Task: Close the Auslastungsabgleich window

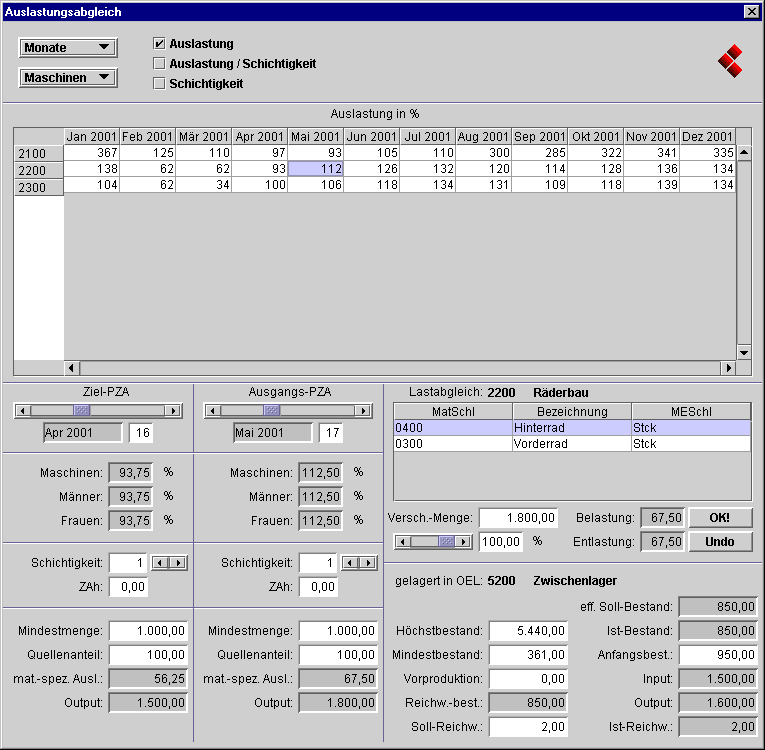Action: tap(751, 11)
